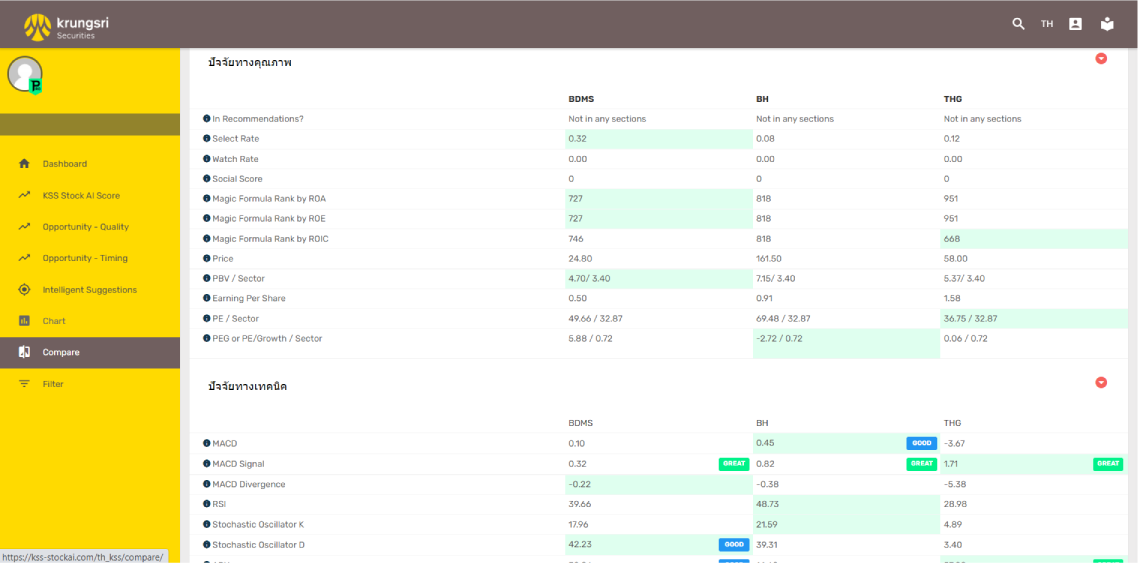Collapse the ปัจจัยทางเทคนิค section
1138x563 pixels.
click(1101, 382)
